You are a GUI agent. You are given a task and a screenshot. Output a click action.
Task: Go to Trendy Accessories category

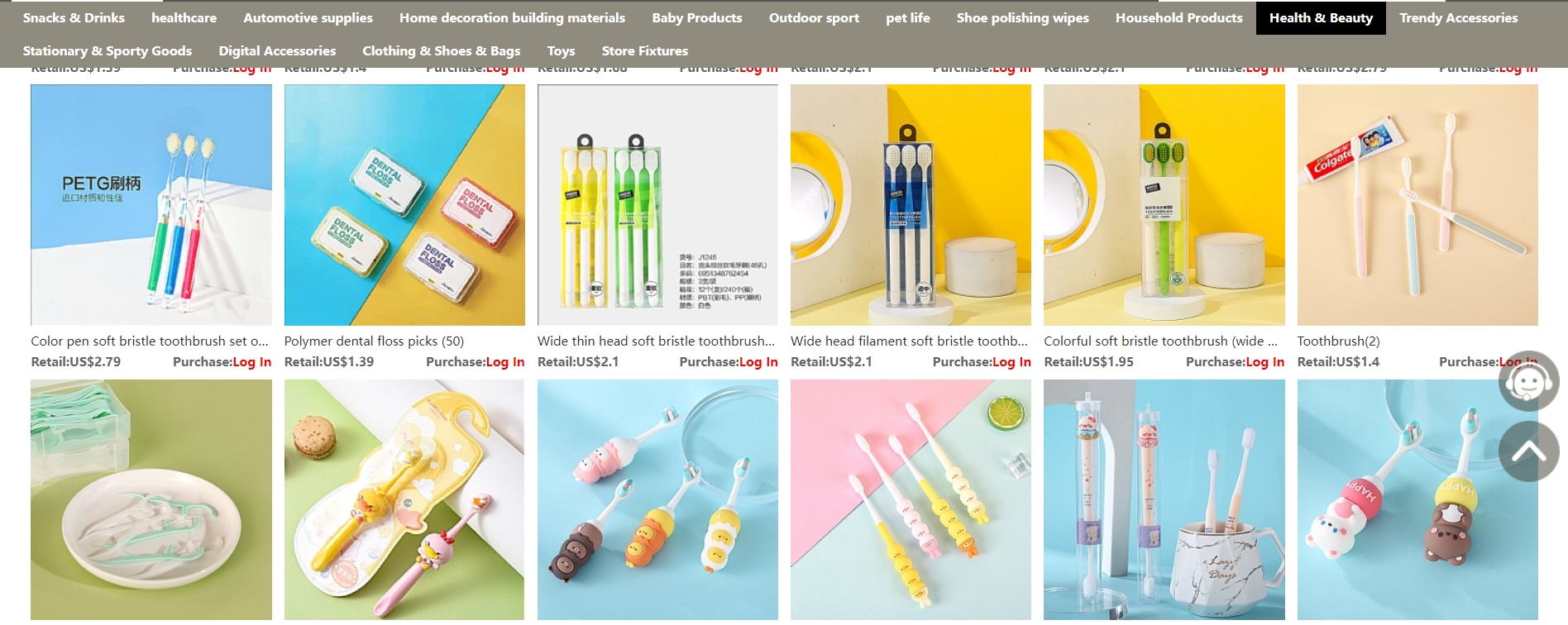point(1458,17)
